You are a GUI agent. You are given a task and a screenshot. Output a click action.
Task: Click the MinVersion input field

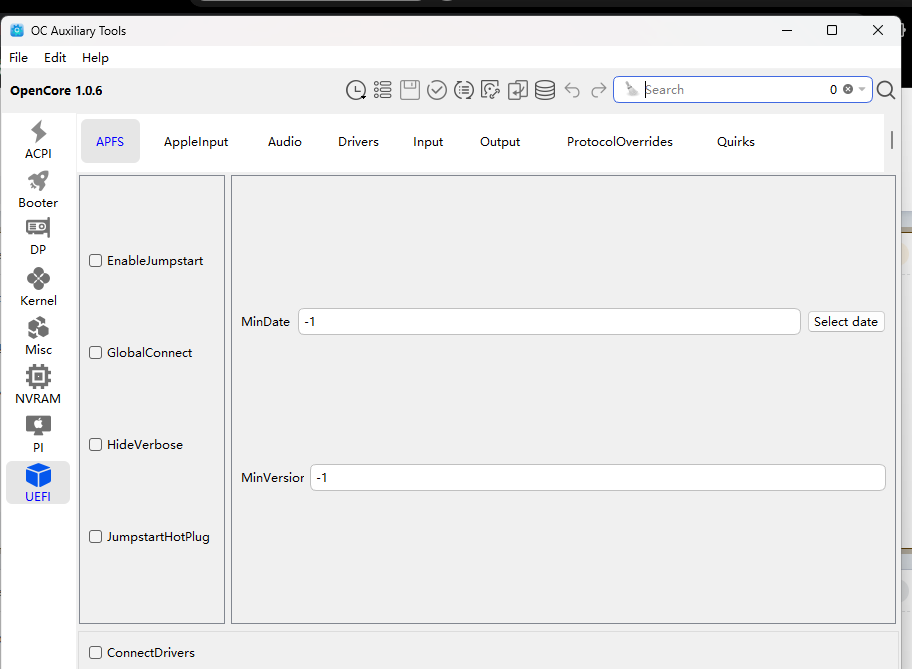point(597,478)
